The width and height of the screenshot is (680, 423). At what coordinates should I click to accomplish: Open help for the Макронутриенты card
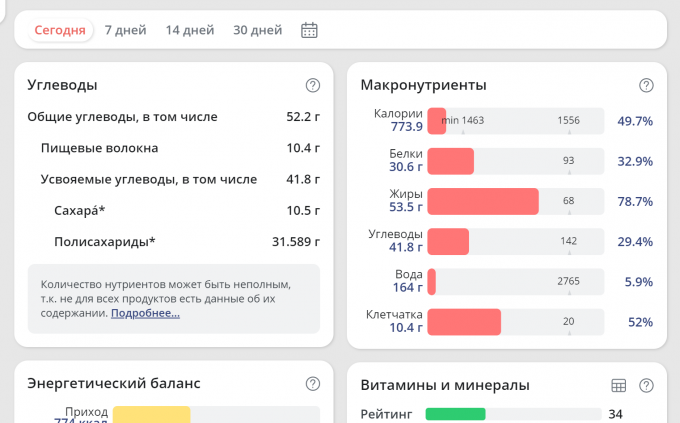point(646,85)
